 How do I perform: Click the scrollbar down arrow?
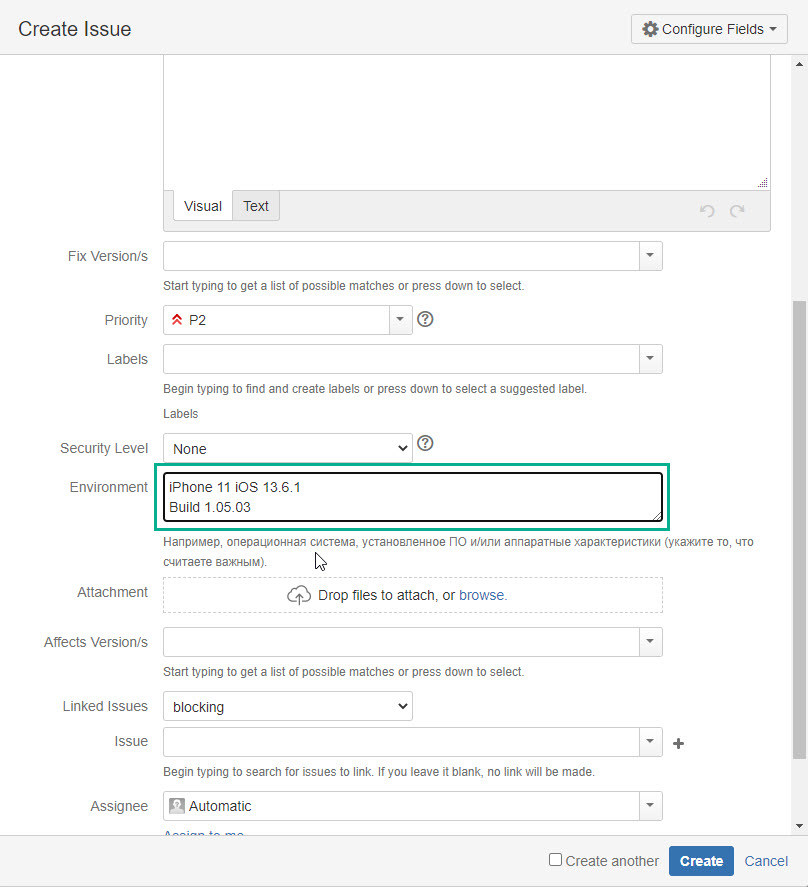800,826
